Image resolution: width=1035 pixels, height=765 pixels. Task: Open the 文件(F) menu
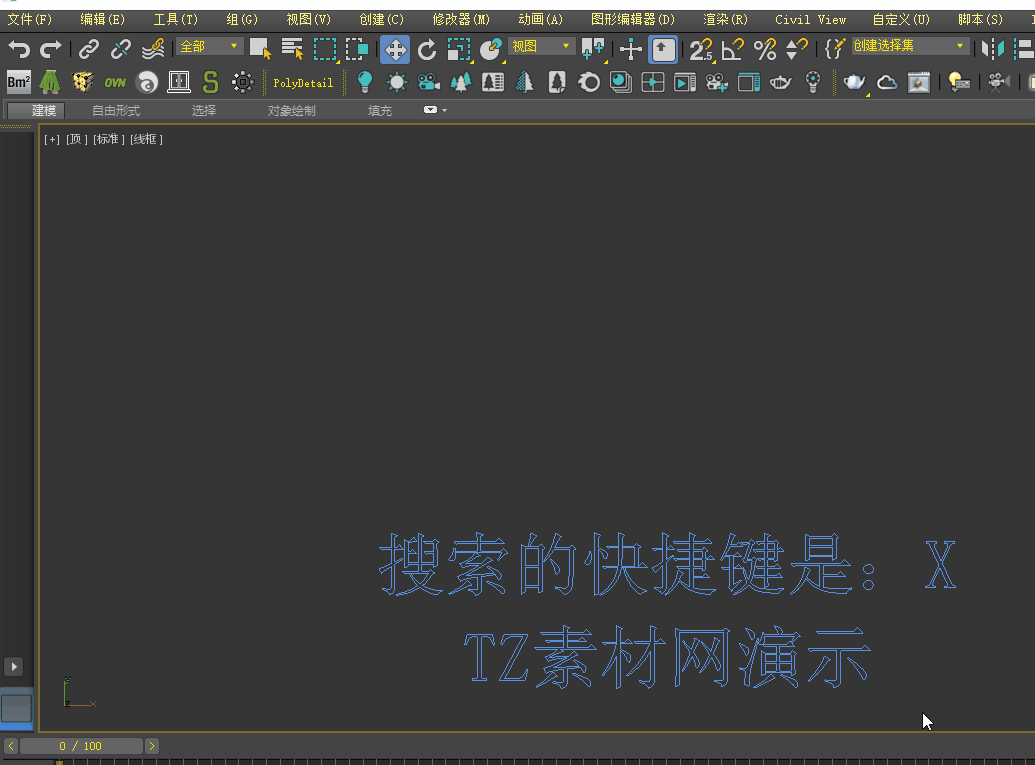(29, 20)
